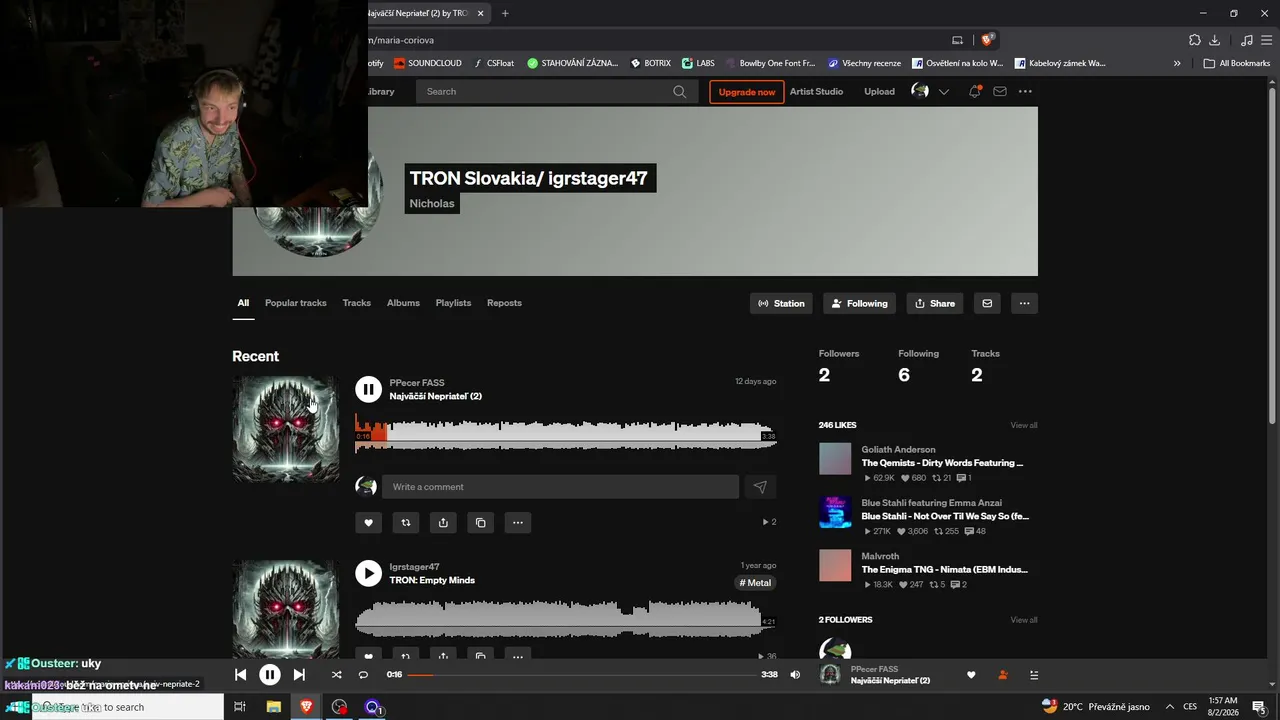Seek within the bottom player progress bar

point(582,675)
